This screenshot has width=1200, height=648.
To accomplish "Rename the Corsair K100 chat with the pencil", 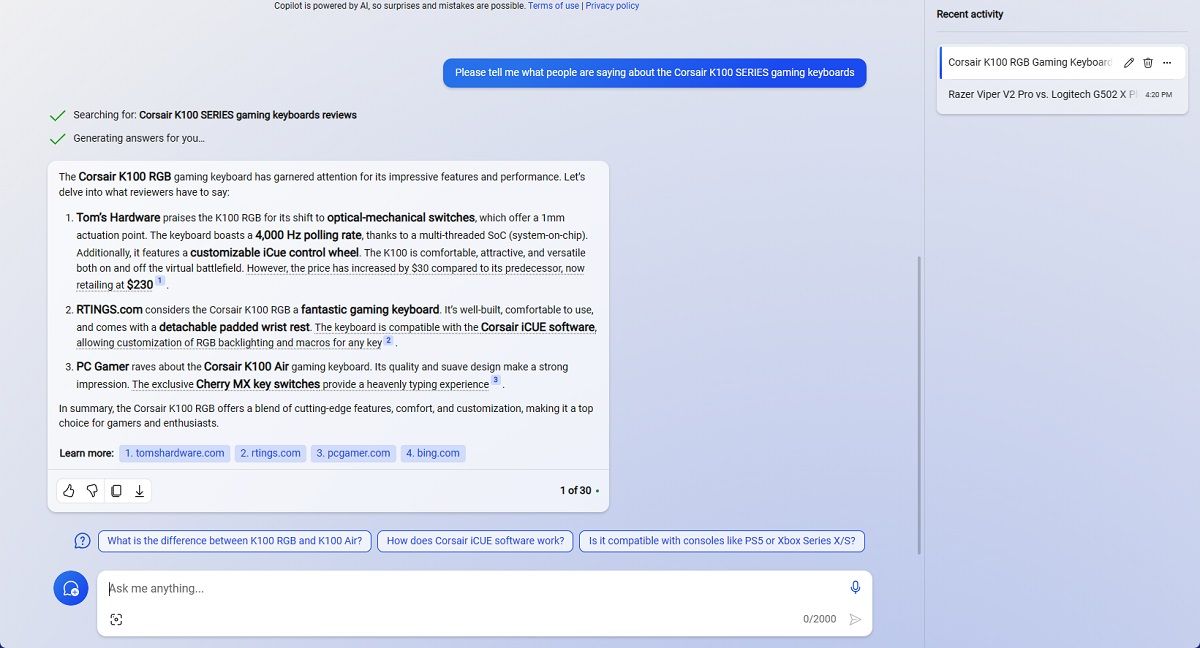I will tap(1128, 62).
